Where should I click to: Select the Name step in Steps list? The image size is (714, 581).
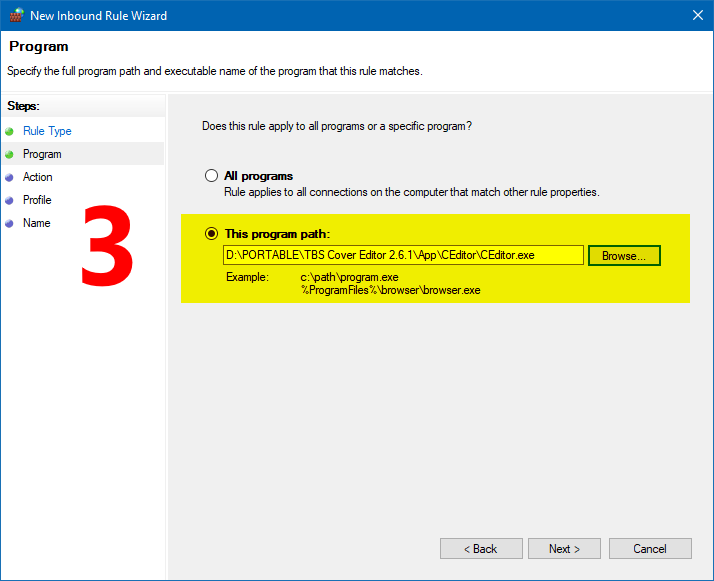(37, 223)
